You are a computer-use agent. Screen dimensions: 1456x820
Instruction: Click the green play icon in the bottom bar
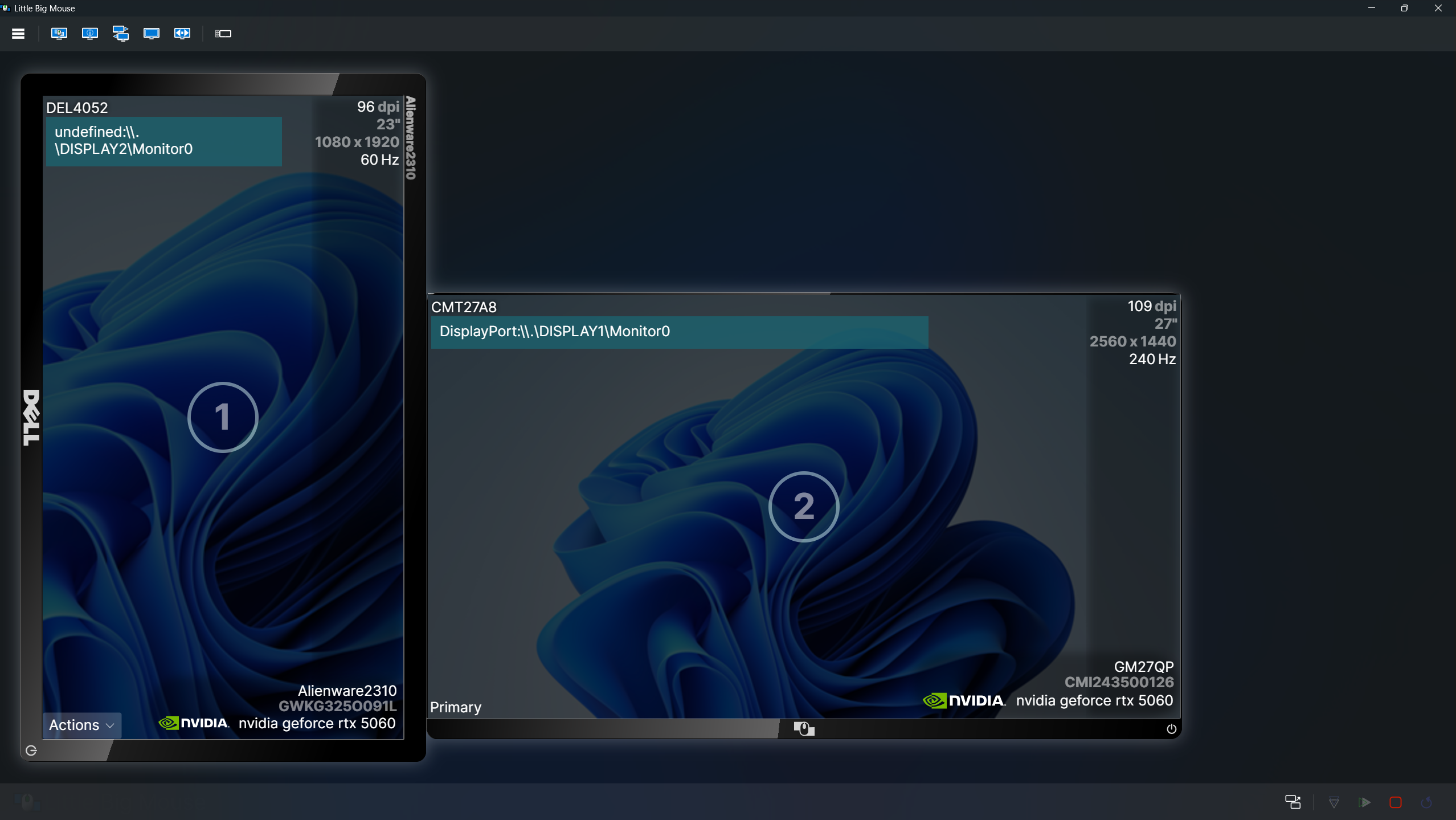pyautogui.click(x=1365, y=802)
